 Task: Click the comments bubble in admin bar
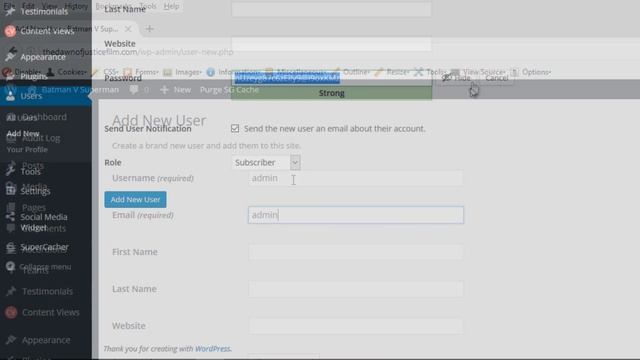(134, 90)
